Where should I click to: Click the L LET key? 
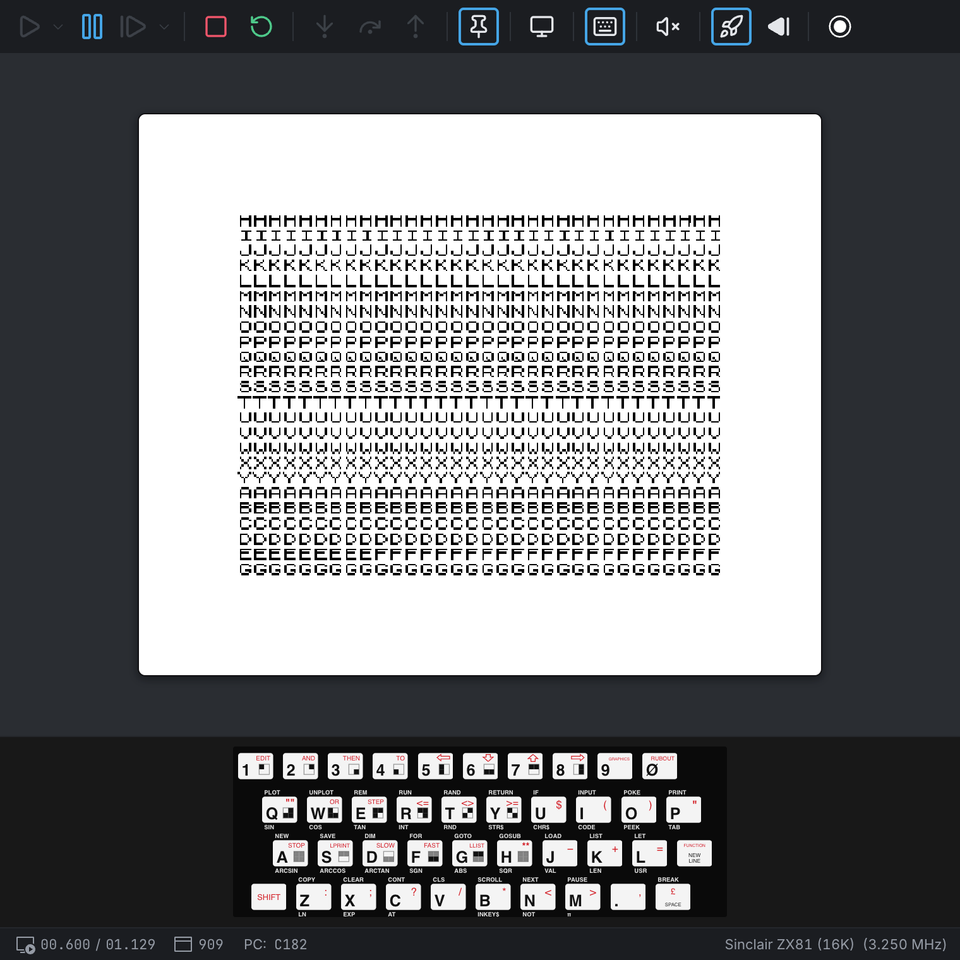[x=650, y=853]
